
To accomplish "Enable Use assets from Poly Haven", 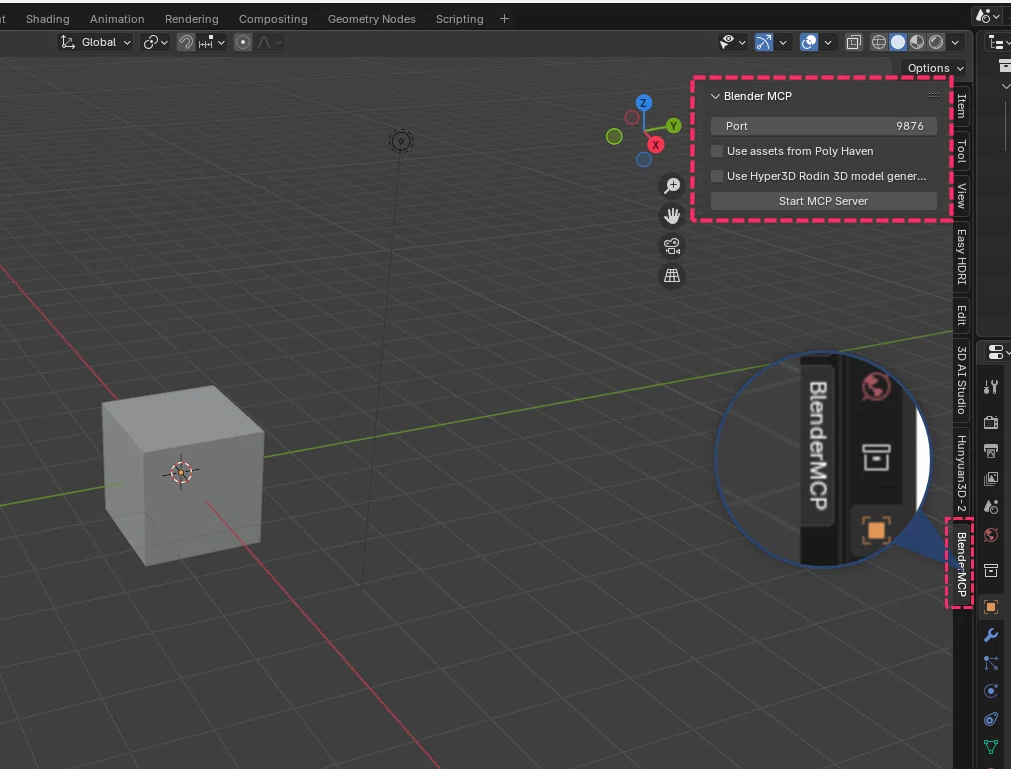I will click(x=717, y=151).
